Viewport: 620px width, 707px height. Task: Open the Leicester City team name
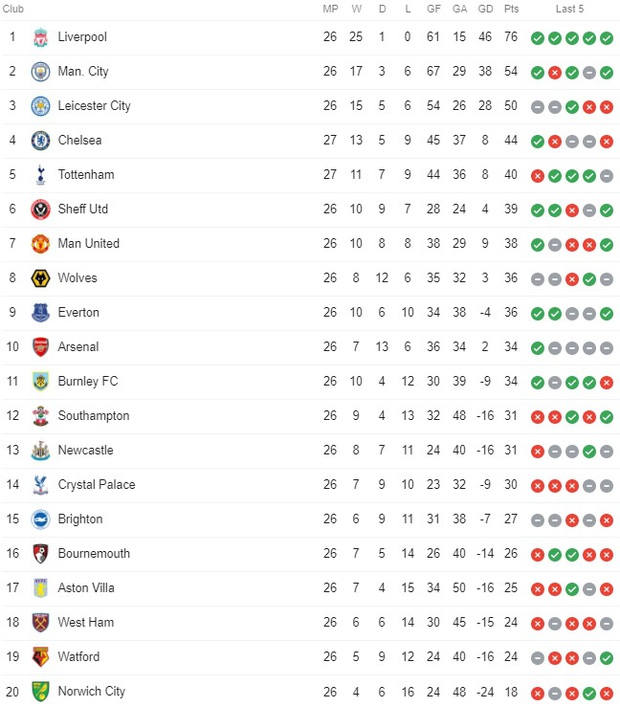(94, 106)
